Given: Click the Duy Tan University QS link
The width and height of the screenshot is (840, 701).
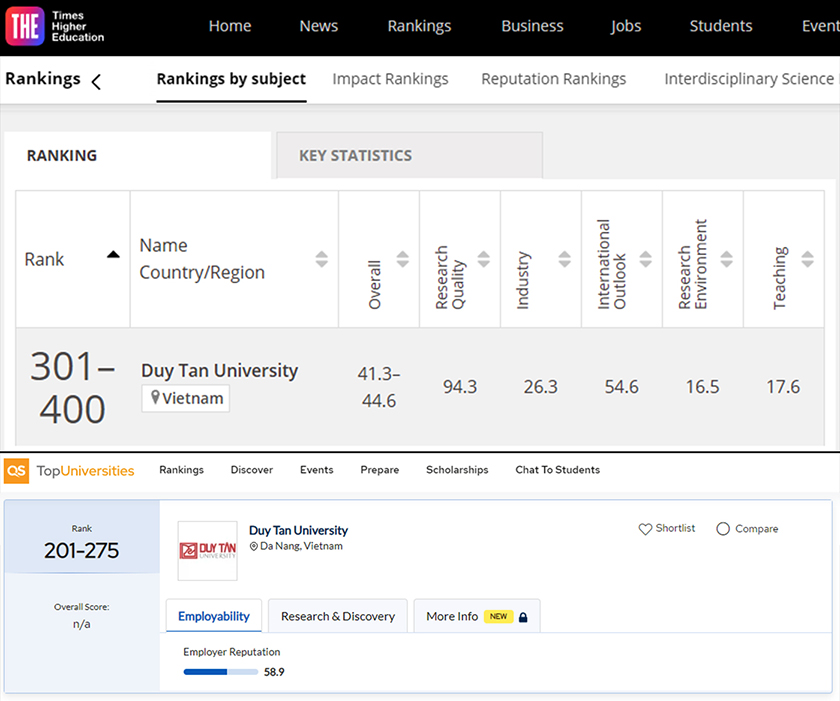Looking at the screenshot, I should tap(298, 531).
